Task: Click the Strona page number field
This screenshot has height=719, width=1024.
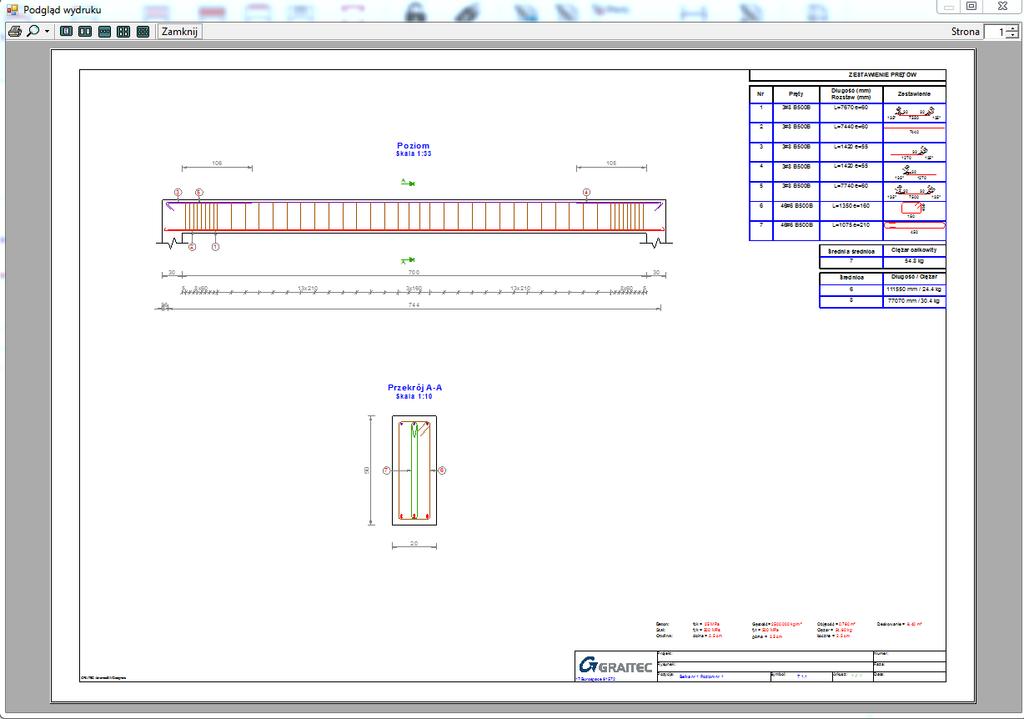Action: tap(995, 31)
